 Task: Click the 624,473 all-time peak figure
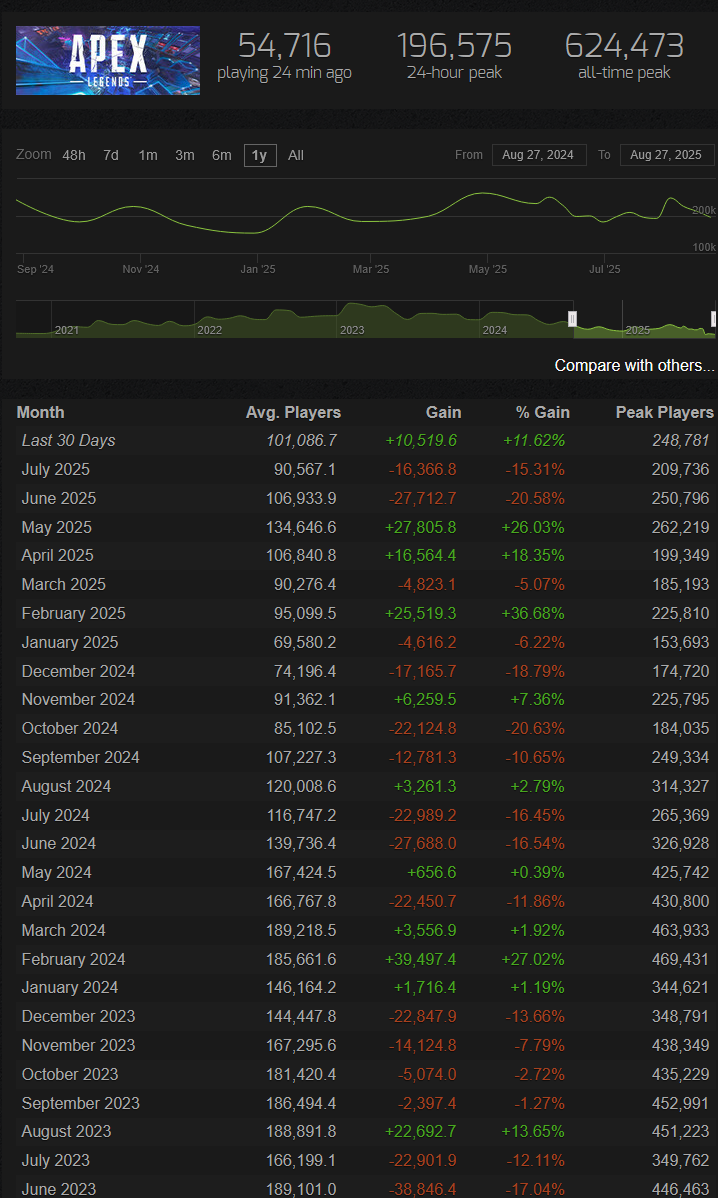[625, 46]
